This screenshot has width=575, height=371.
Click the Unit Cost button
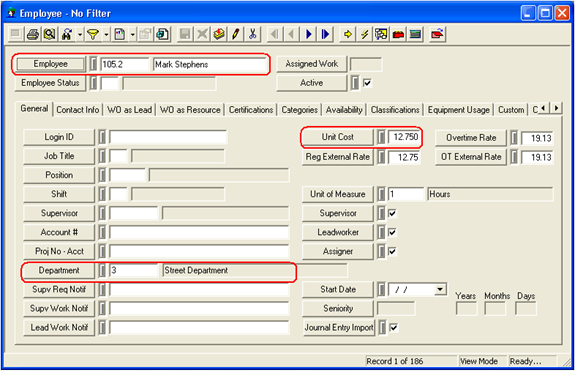(338, 137)
